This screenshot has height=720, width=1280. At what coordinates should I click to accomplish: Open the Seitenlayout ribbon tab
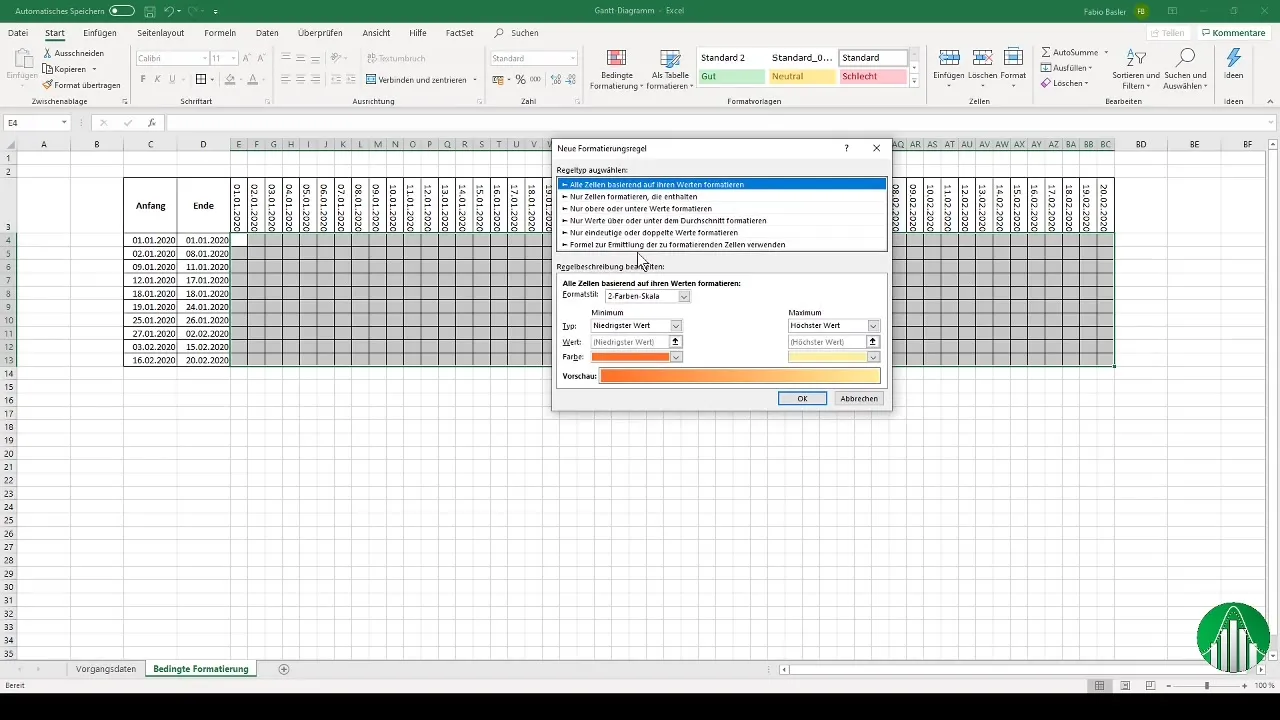click(160, 33)
